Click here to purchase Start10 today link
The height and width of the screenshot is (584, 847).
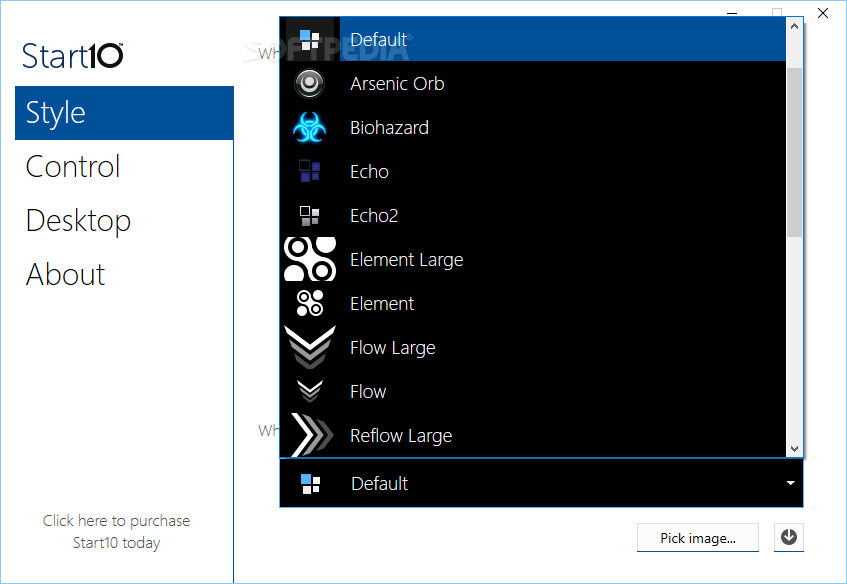[x=117, y=532]
